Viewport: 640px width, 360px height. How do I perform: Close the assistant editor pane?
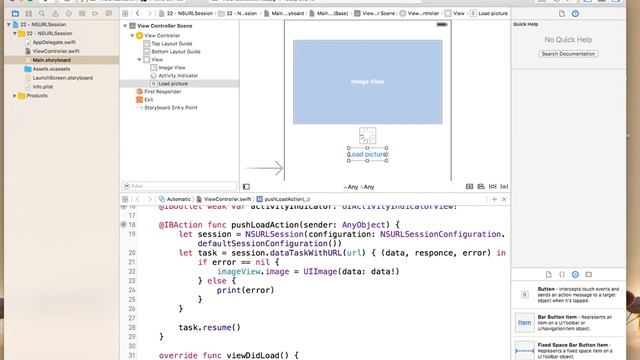(x=504, y=199)
